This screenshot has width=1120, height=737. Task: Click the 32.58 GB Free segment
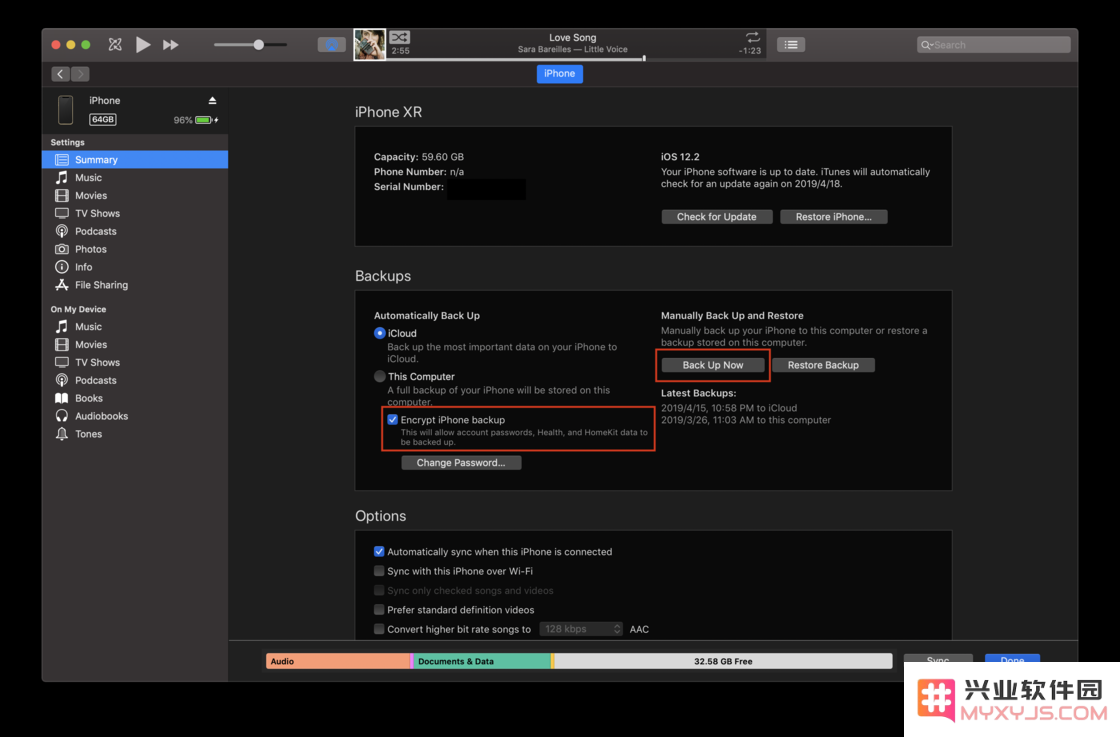723,661
